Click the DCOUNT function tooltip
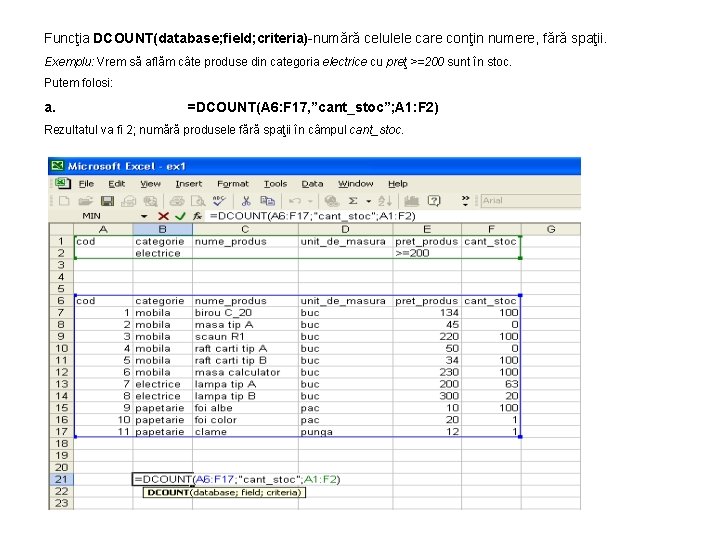The height and width of the screenshot is (540, 720). [x=224, y=492]
